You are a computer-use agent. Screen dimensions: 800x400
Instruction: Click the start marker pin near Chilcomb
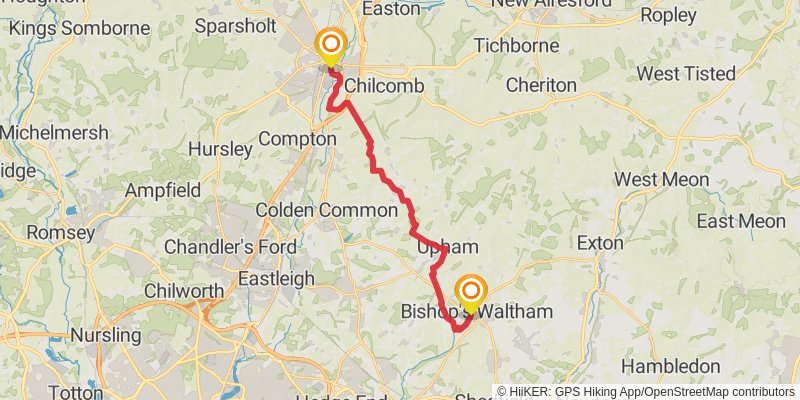click(x=331, y=46)
